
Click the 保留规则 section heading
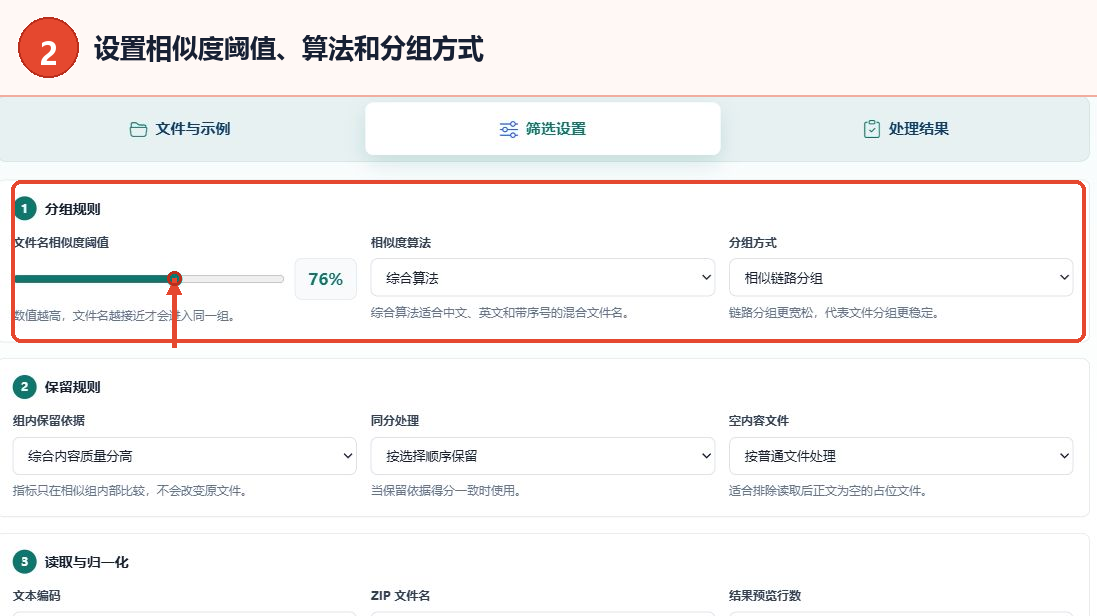(x=72, y=387)
